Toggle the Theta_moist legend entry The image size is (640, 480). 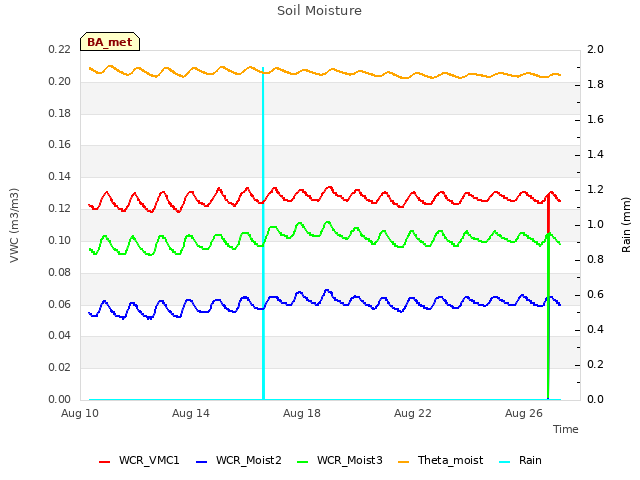(x=440, y=460)
